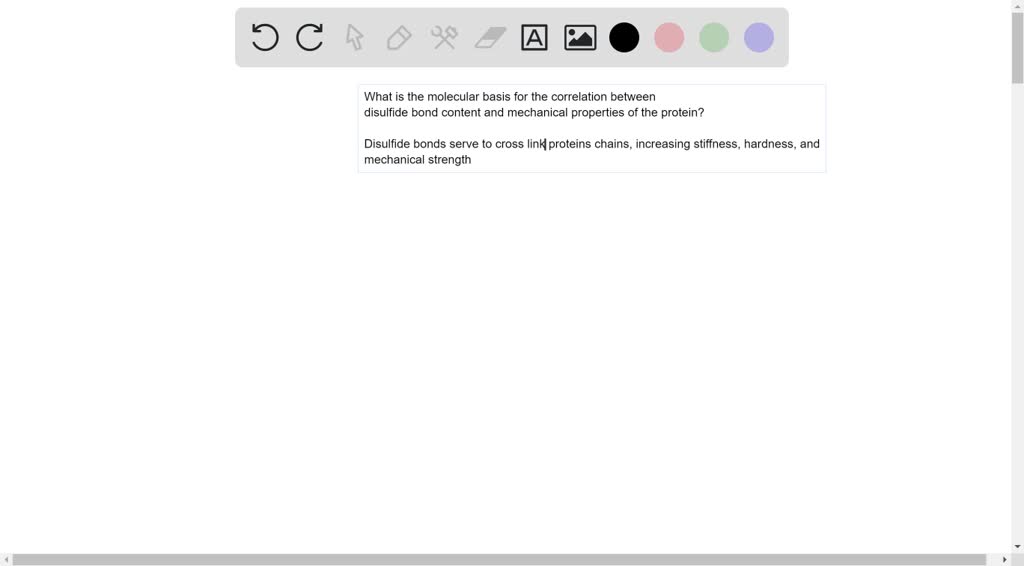Click the vertical scrollbar up arrow

pyautogui.click(x=1017, y=6)
